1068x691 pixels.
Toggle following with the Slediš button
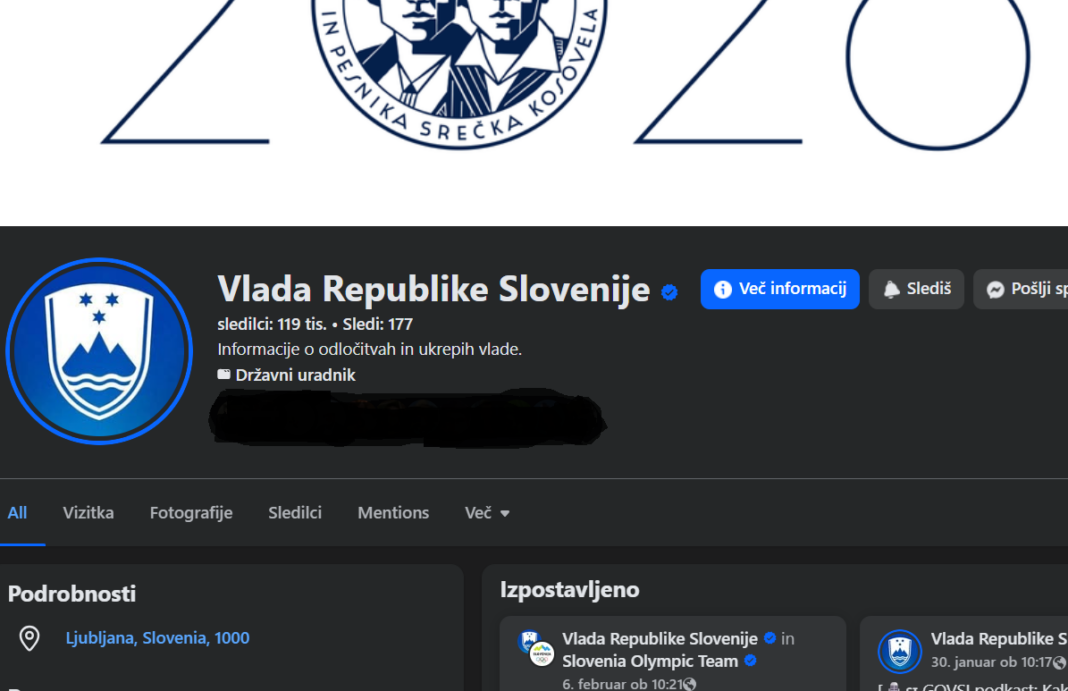(916, 289)
